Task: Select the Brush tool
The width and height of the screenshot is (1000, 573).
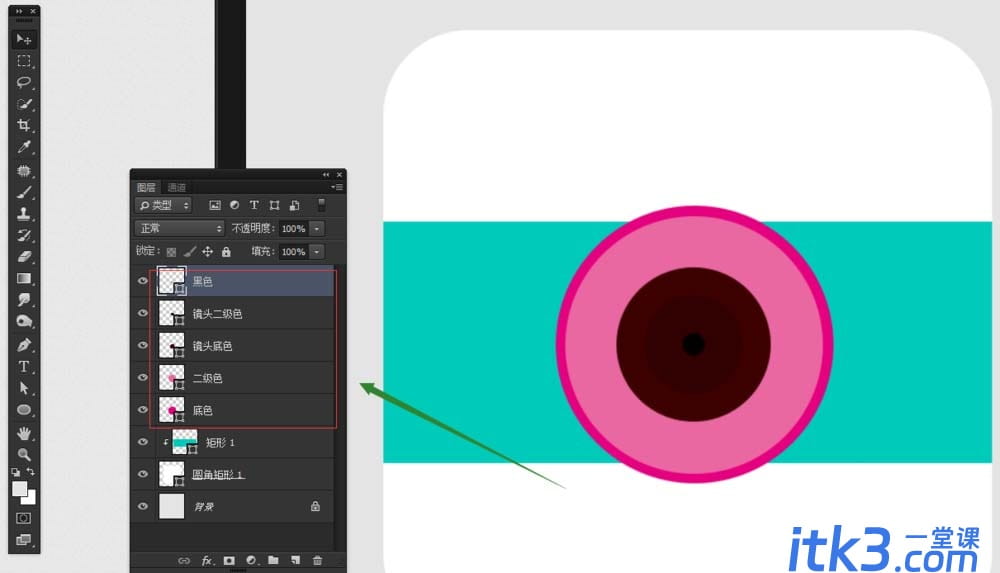Action: (x=24, y=192)
